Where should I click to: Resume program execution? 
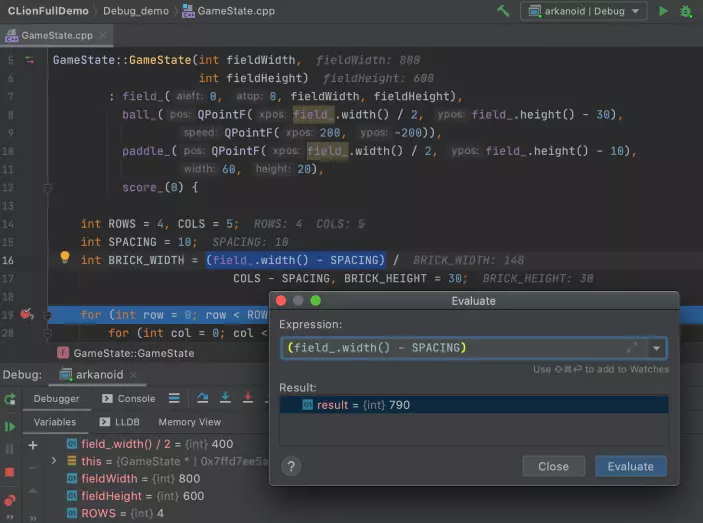[10, 427]
